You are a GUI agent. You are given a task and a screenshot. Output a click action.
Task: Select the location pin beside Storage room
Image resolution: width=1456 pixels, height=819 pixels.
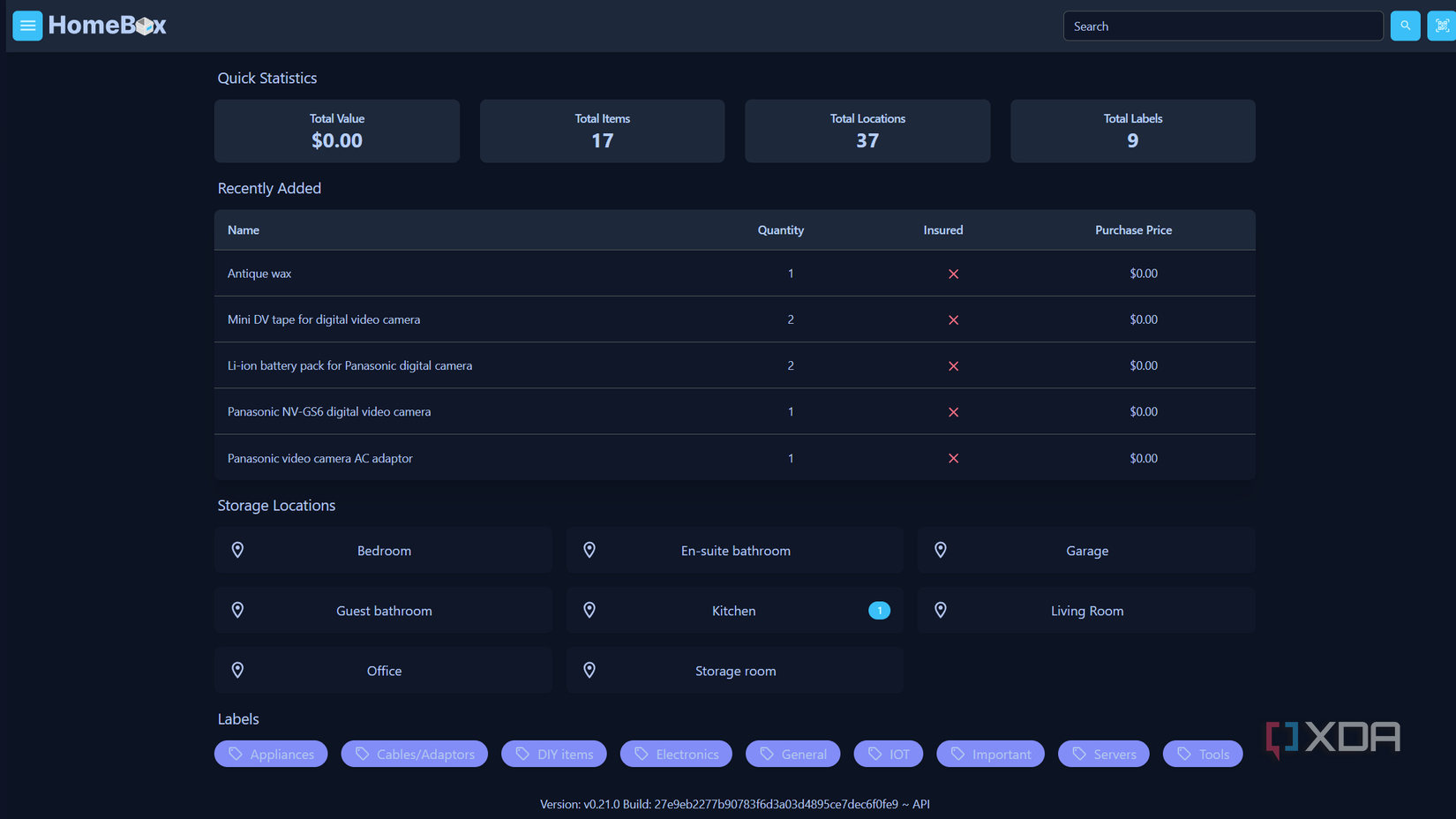coord(589,669)
